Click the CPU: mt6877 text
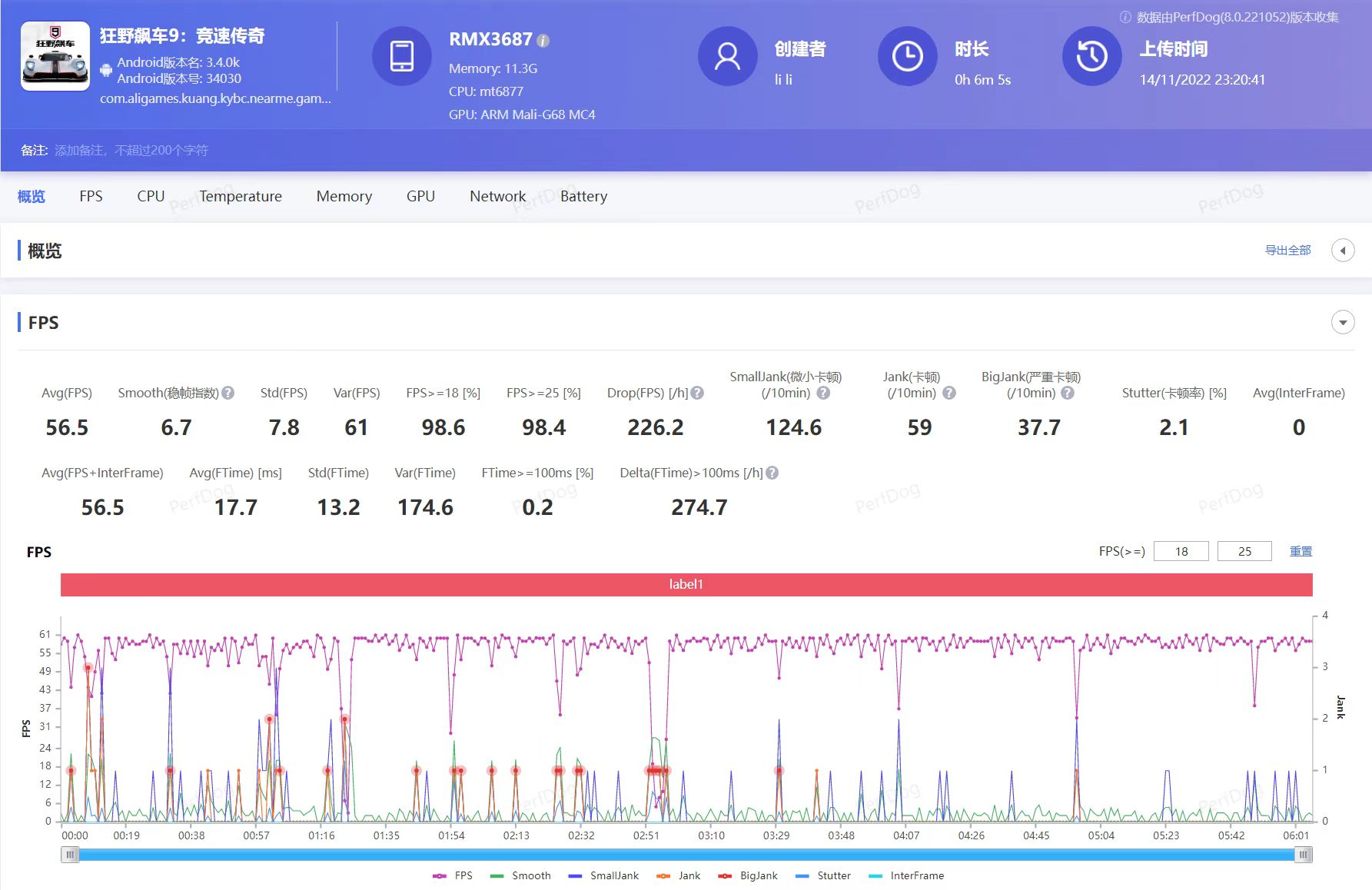This screenshot has width=1372, height=890. [x=486, y=91]
